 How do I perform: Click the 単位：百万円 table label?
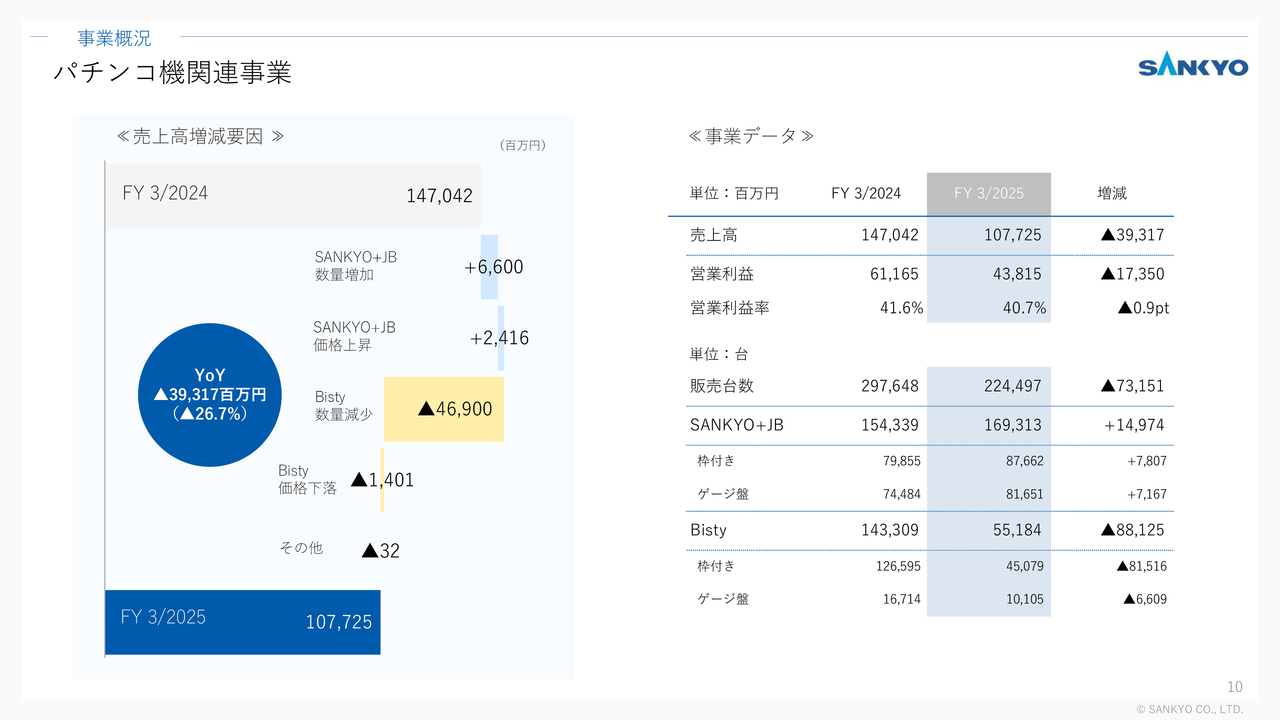coord(734,193)
